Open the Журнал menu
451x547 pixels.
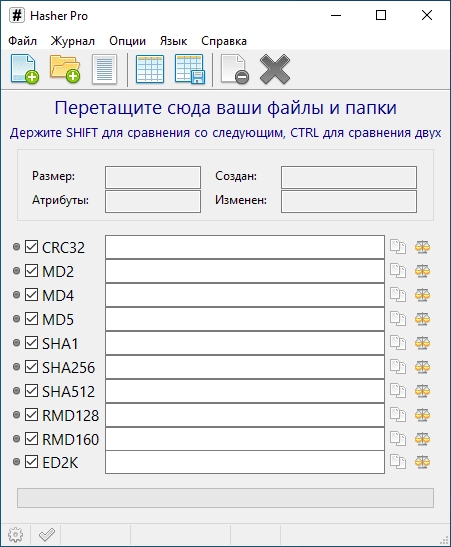pos(73,41)
